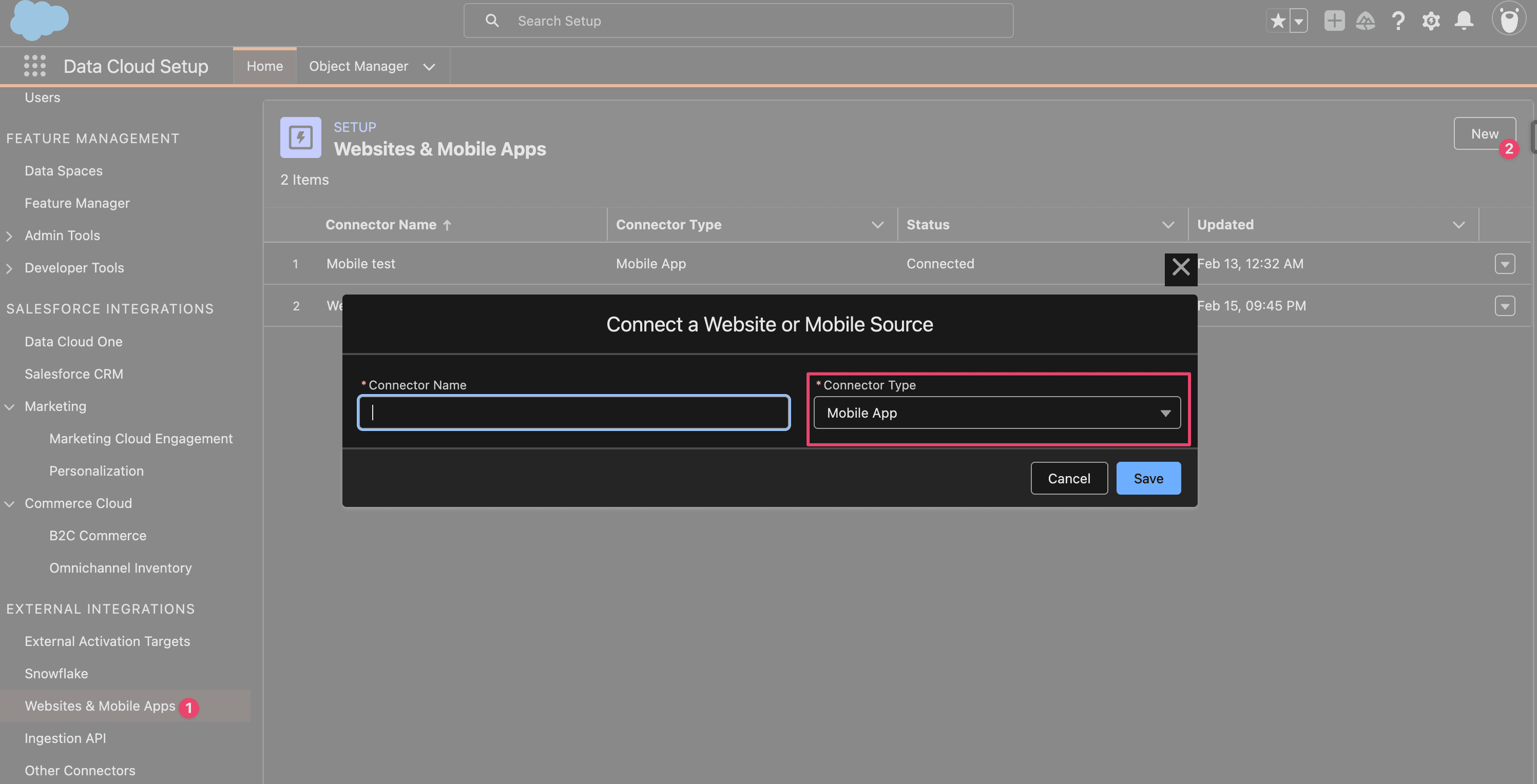
Task: Click the Salesforce cloud logo
Action: coord(40,21)
